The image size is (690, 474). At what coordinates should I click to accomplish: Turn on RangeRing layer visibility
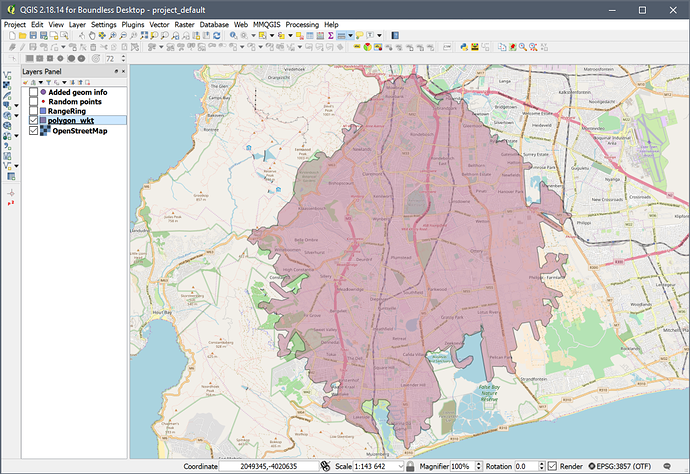[x=33, y=111]
